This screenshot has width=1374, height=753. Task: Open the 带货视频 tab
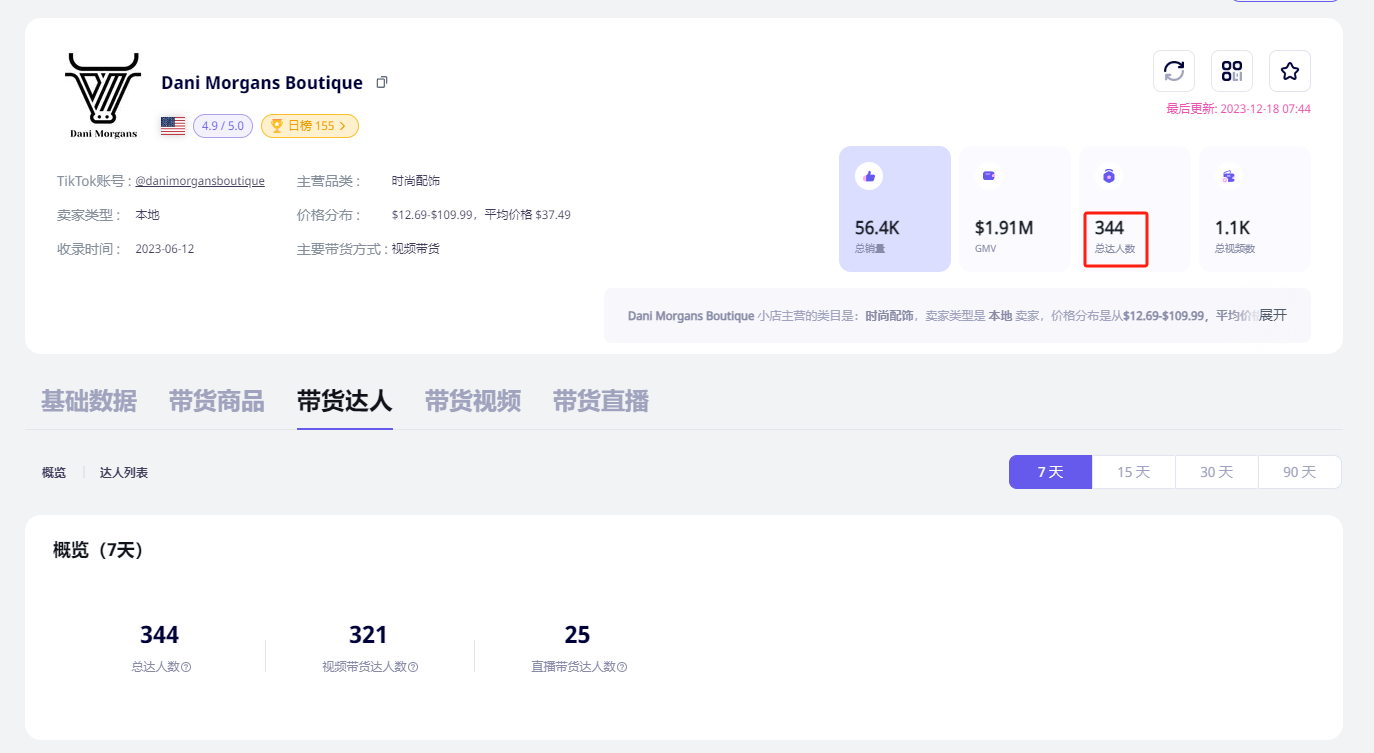pos(473,402)
